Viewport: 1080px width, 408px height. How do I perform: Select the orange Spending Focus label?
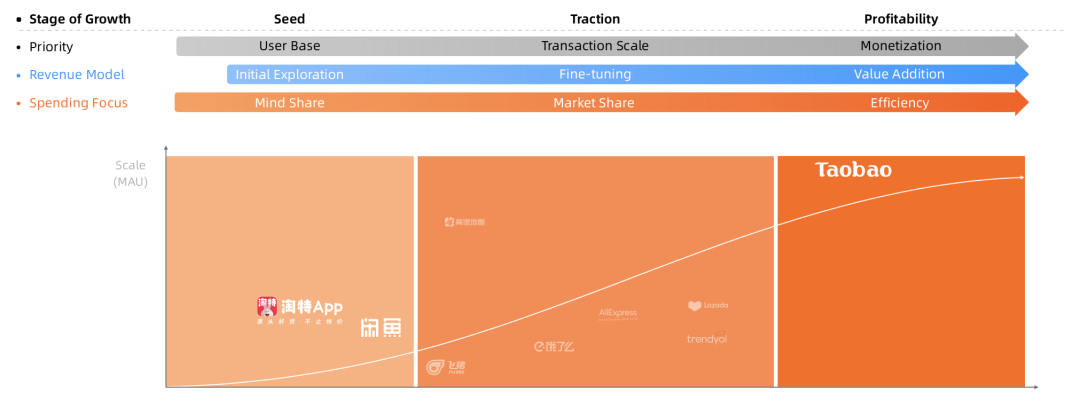click(x=78, y=102)
